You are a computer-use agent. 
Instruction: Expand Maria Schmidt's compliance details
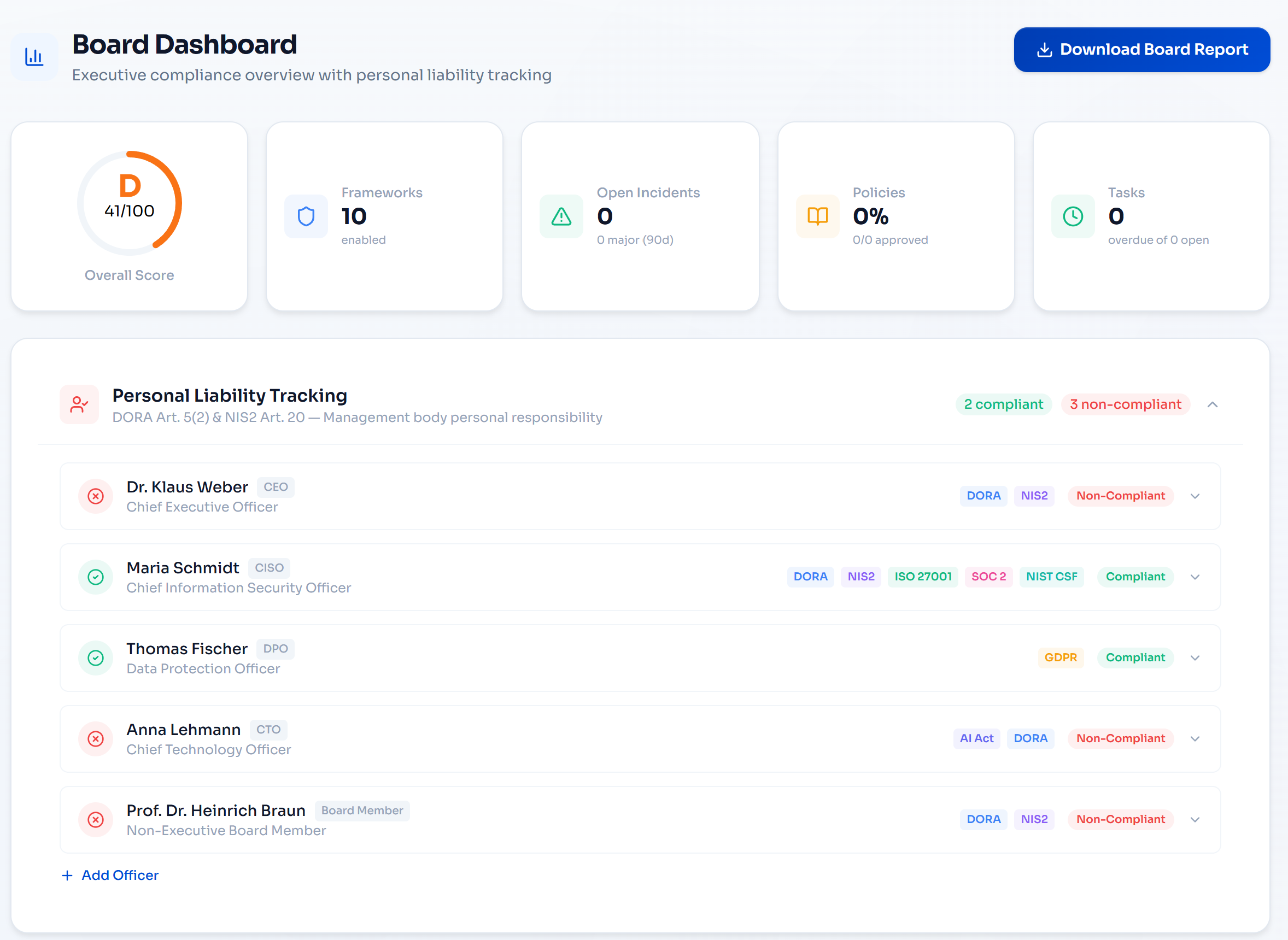pyautogui.click(x=1195, y=577)
